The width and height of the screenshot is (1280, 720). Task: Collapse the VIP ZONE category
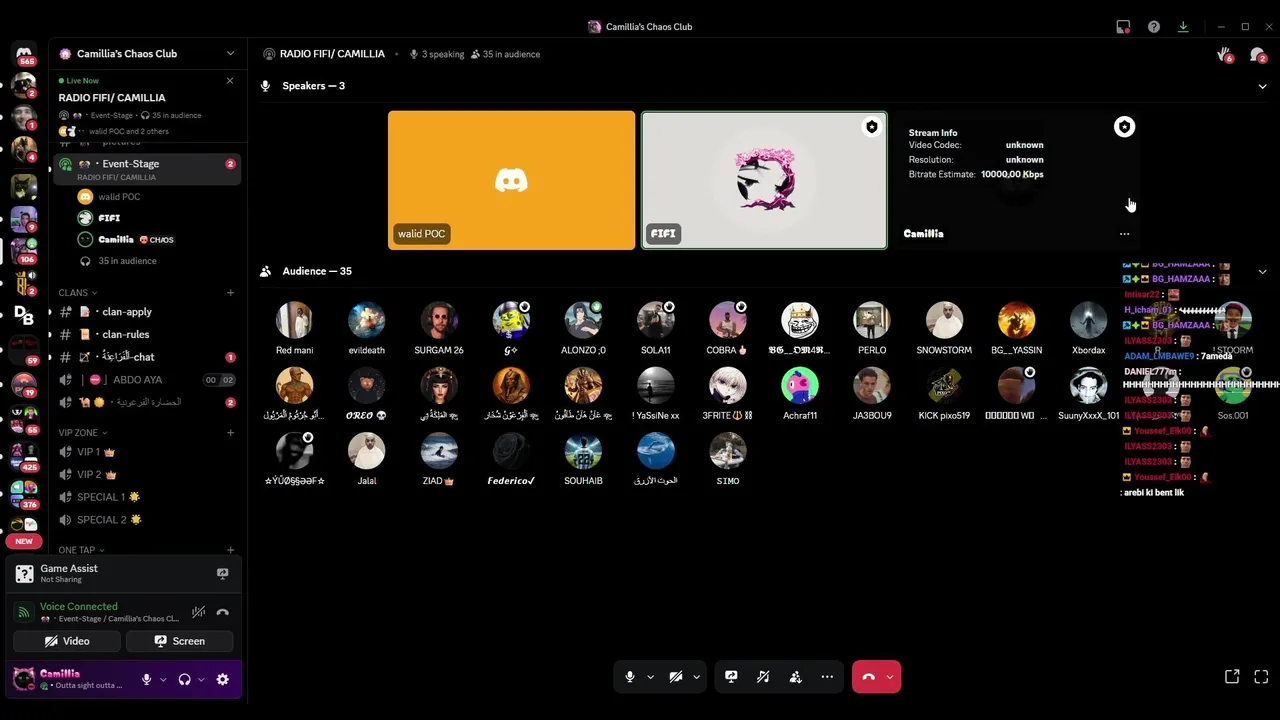pos(83,433)
